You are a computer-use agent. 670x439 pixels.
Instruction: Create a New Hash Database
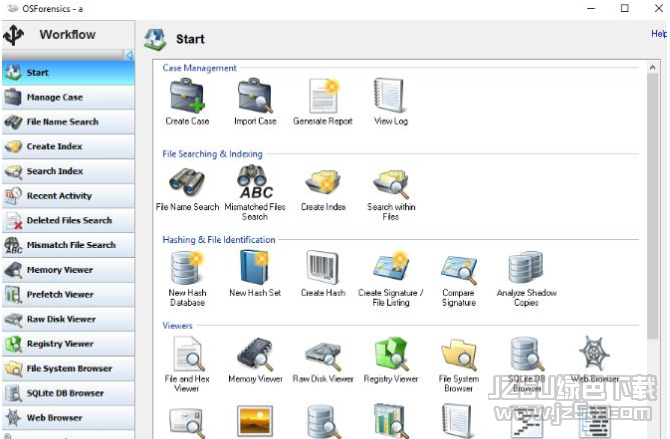pyautogui.click(x=187, y=268)
